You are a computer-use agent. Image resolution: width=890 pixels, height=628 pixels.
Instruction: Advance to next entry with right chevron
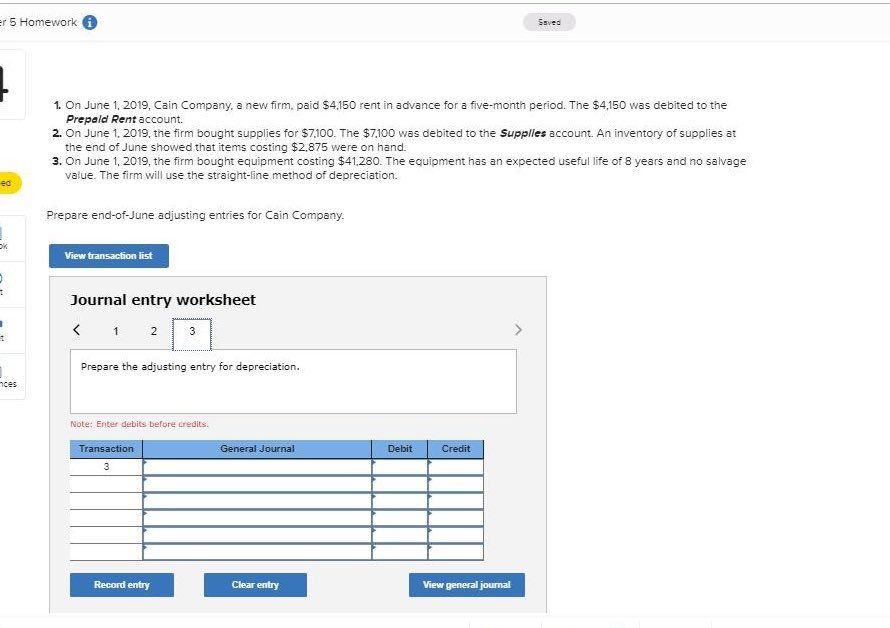point(518,330)
